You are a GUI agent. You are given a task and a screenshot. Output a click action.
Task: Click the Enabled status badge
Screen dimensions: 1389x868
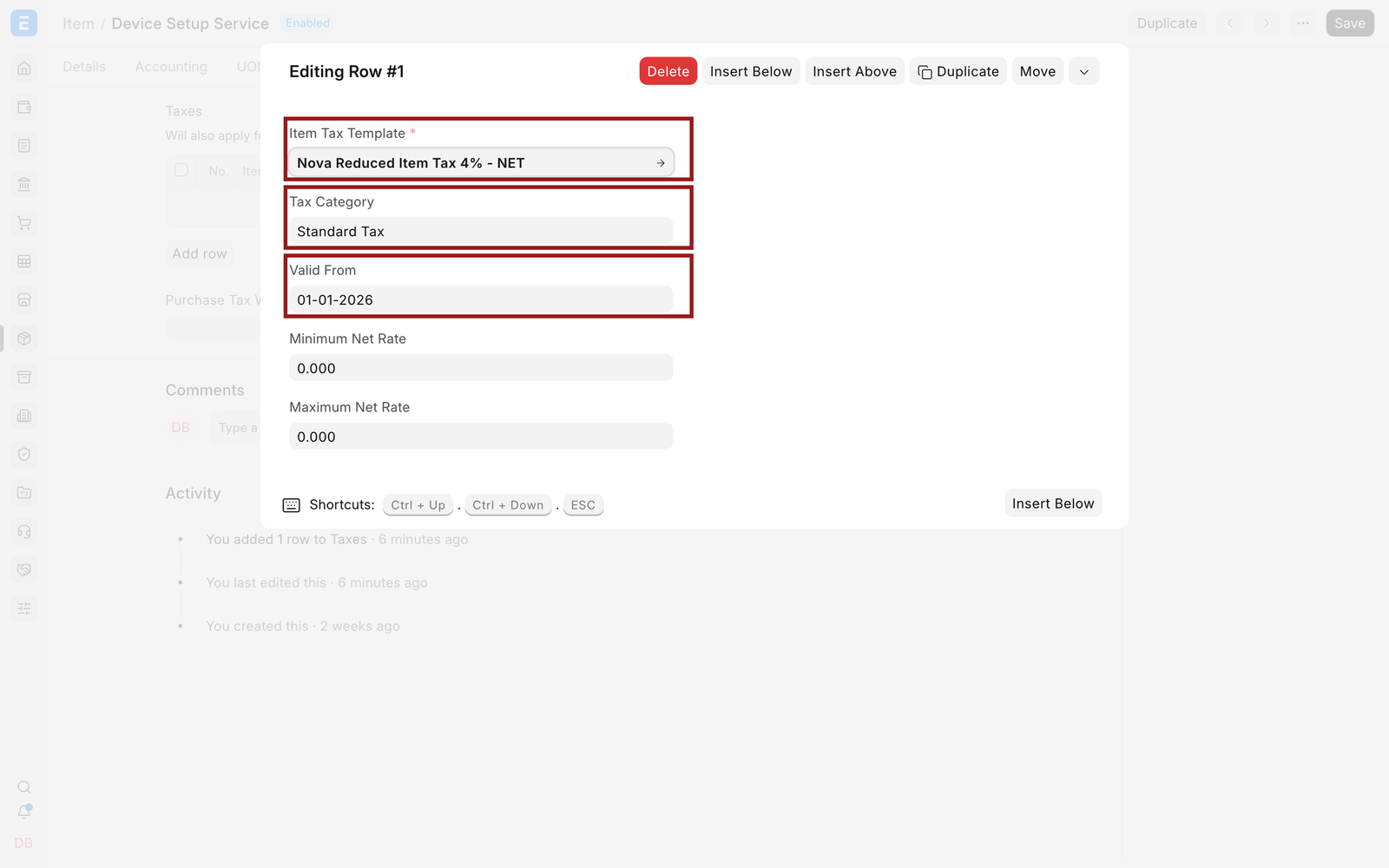click(308, 23)
